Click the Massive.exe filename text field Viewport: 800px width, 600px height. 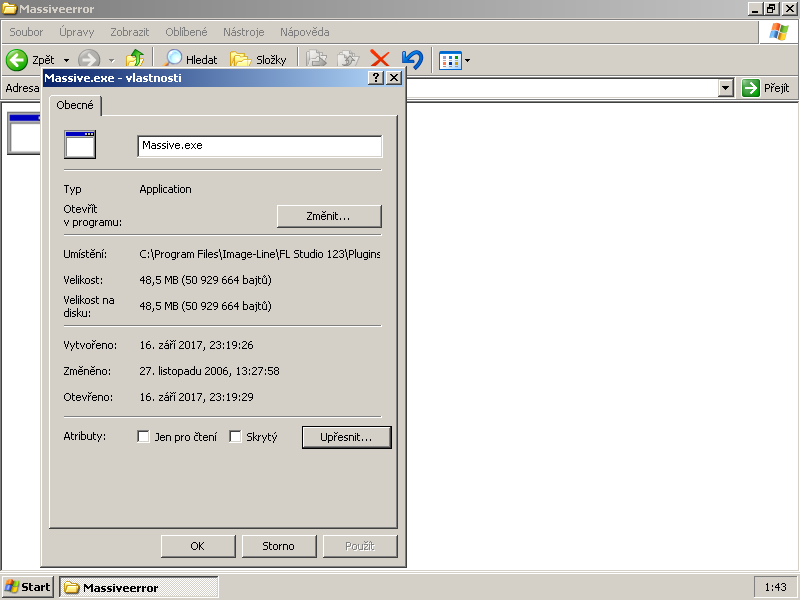259,146
